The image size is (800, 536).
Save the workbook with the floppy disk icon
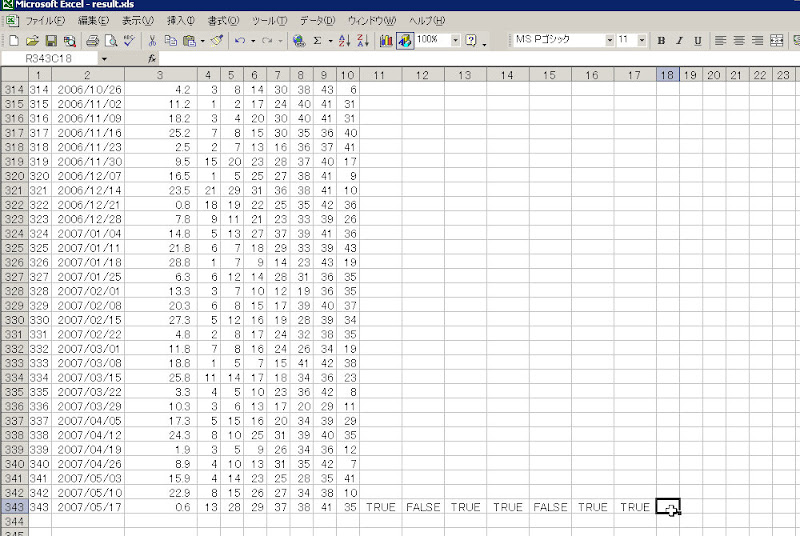pyautogui.click(x=51, y=40)
